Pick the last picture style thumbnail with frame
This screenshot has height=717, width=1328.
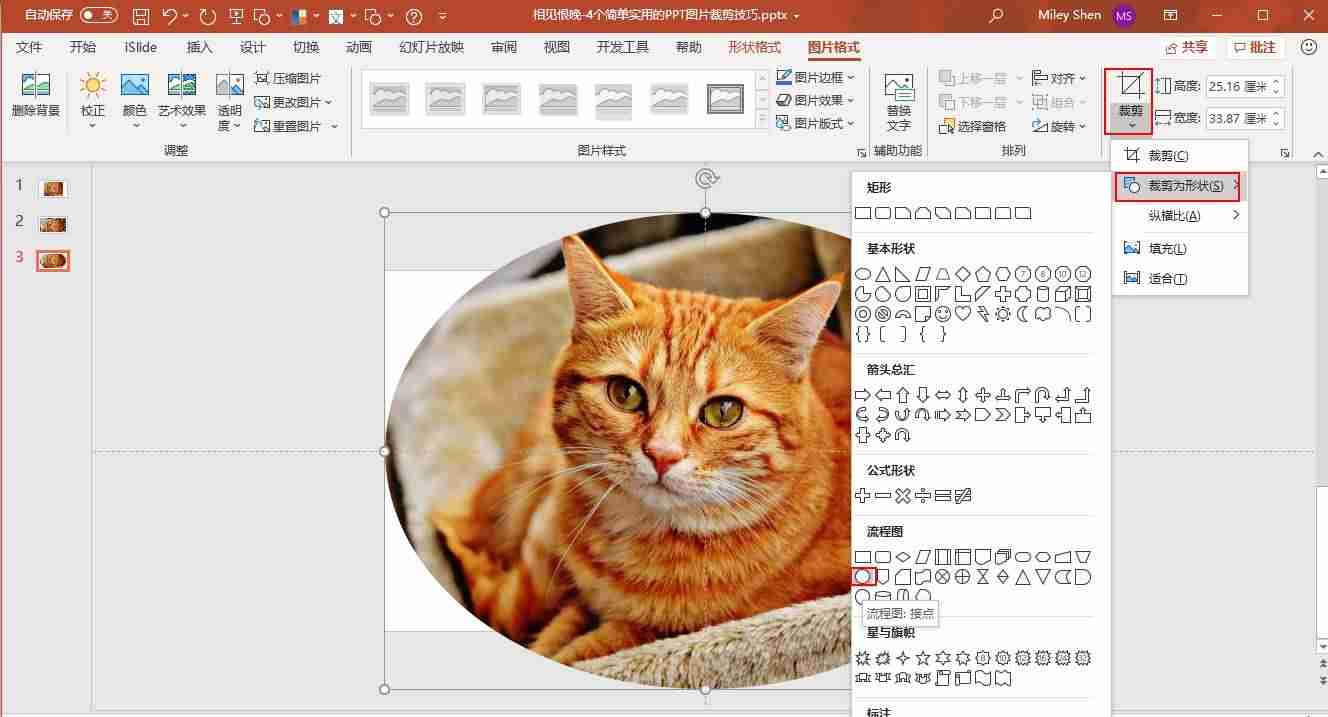tap(725, 98)
